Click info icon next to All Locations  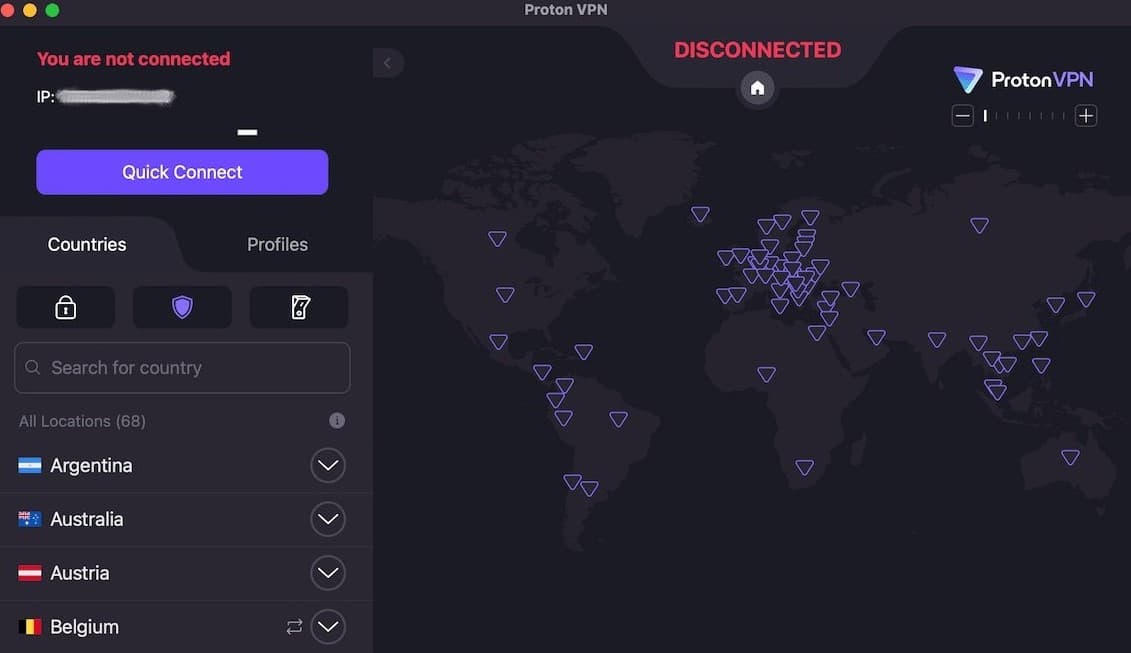click(337, 421)
